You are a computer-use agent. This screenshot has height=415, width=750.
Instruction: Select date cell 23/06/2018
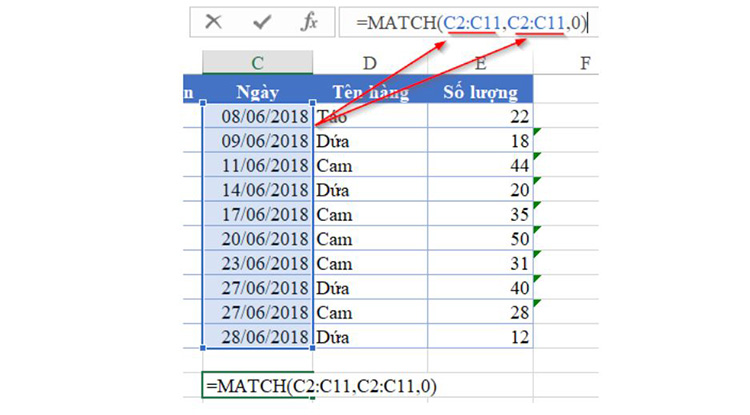pos(257,263)
